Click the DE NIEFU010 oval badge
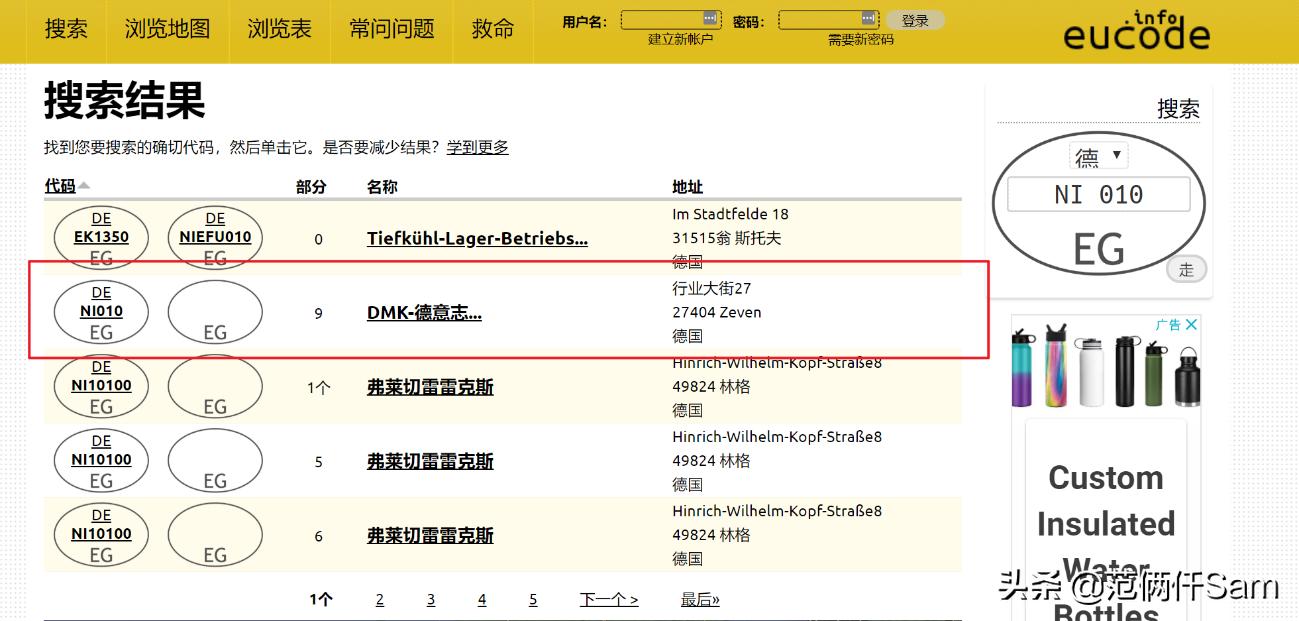1299x621 pixels. (214, 237)
